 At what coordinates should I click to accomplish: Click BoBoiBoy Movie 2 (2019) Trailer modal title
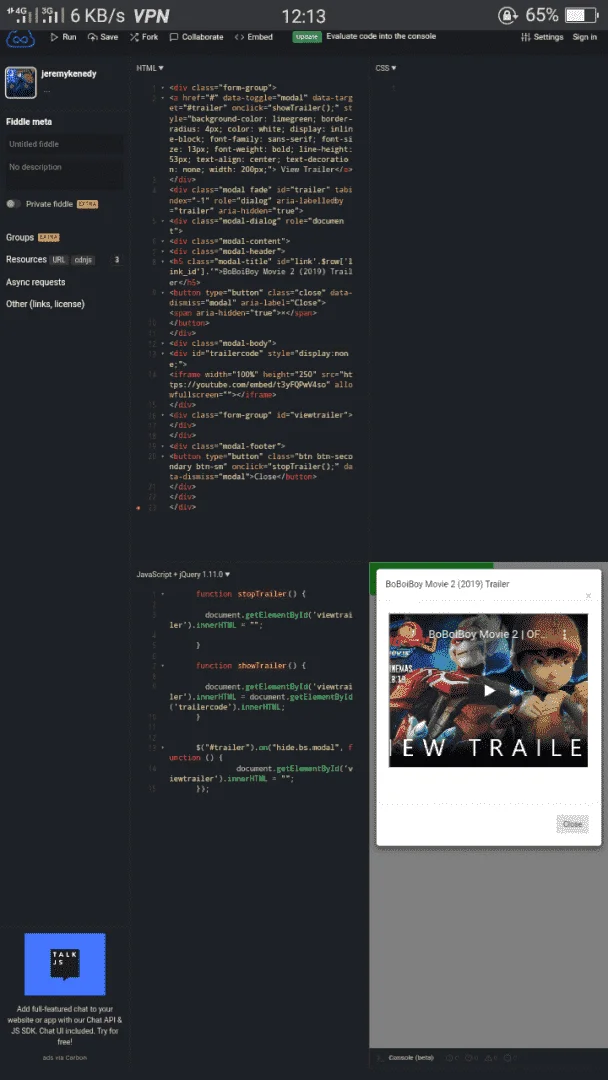coord(447,584)
